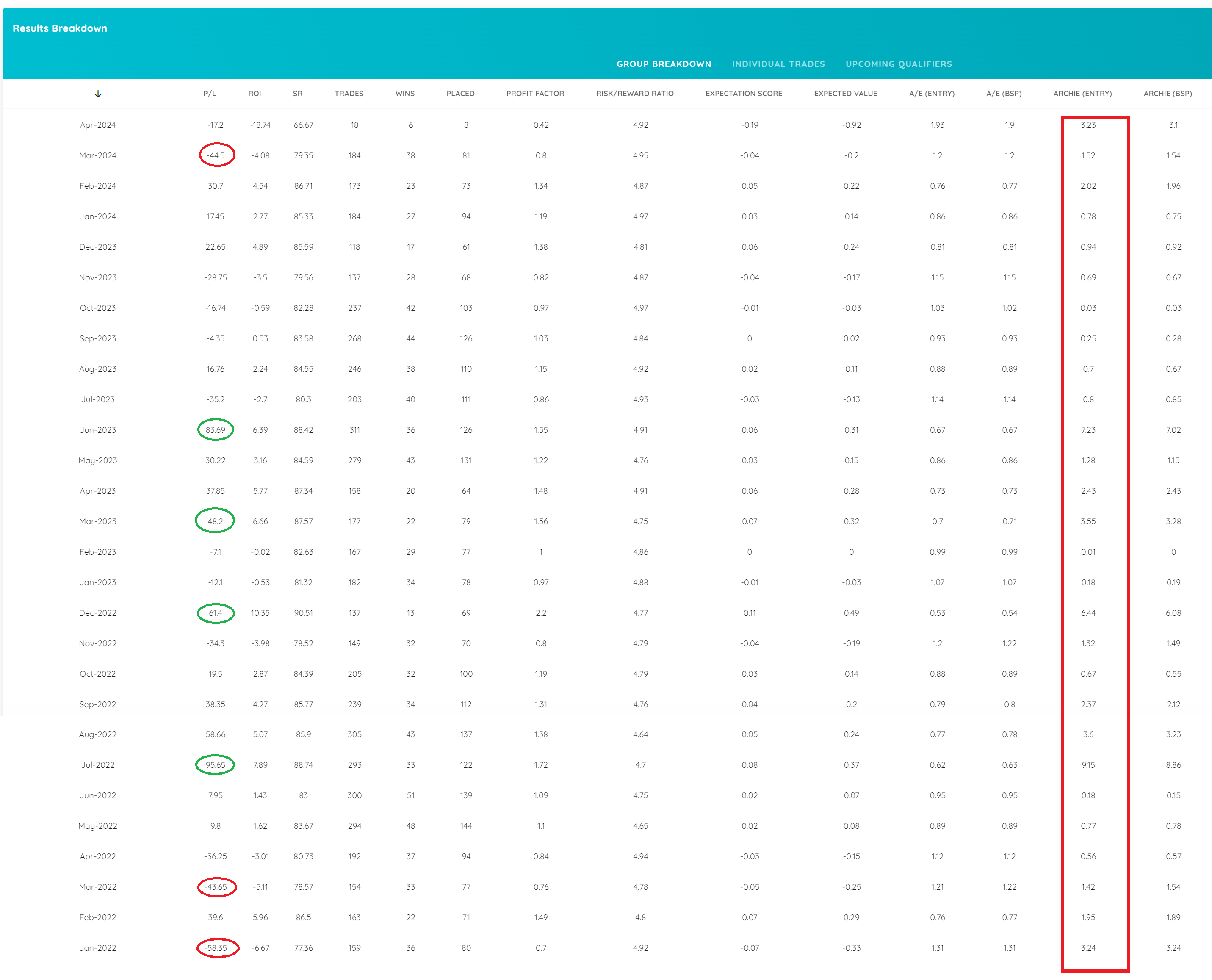This screenshot has width=1212, height=980.
Task: Sort by the P/L column header
Action: pyautogui.click(x=210, y=94)
